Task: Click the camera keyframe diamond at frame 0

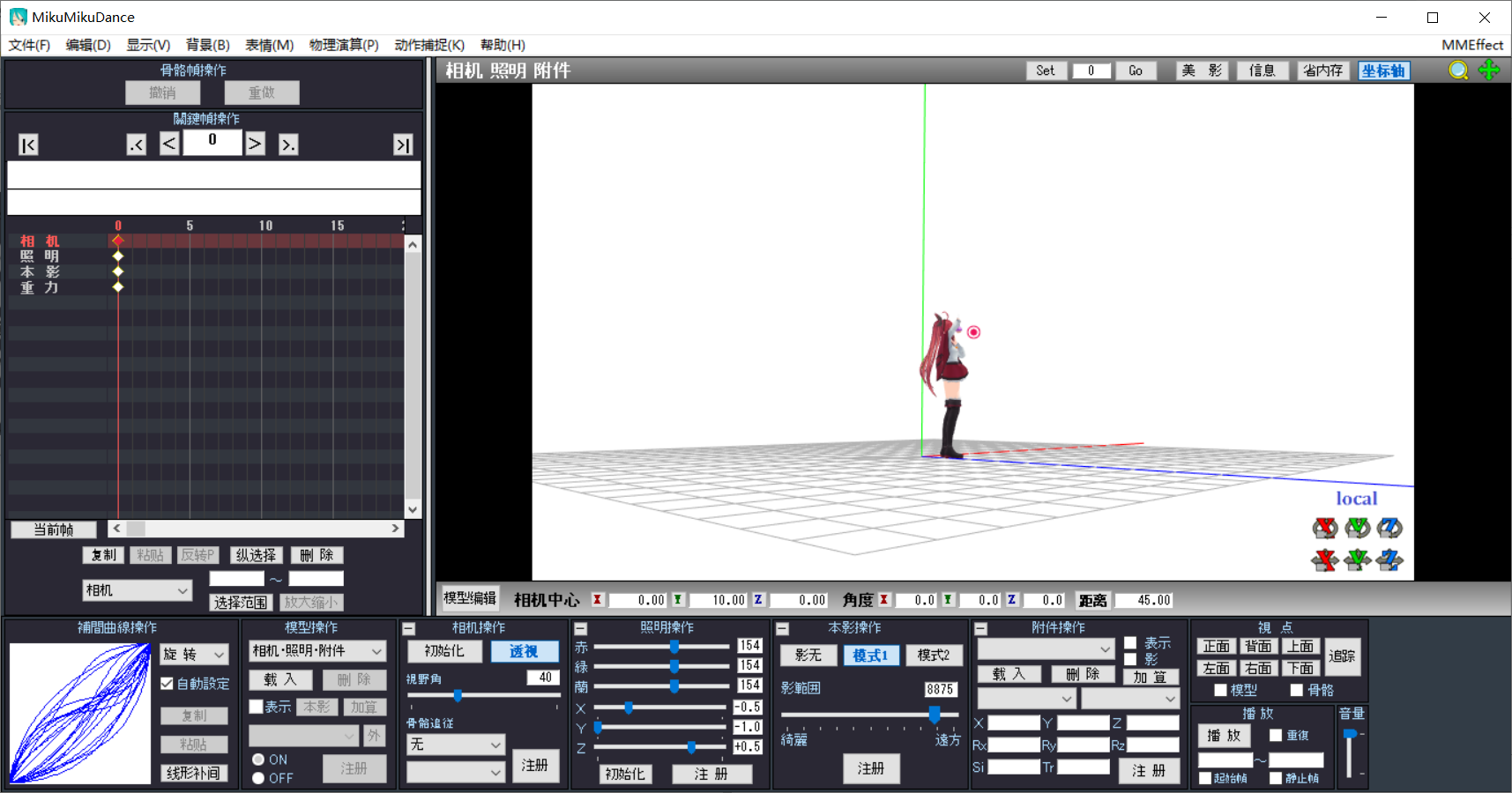Action: [x=118, y=241]
